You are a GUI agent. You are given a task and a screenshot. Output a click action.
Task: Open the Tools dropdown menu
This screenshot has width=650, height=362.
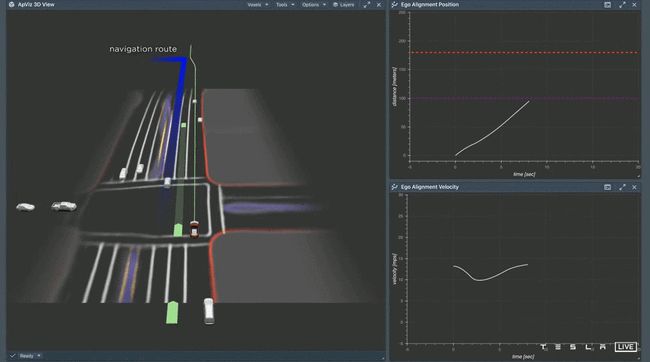[x=285, y=5]
